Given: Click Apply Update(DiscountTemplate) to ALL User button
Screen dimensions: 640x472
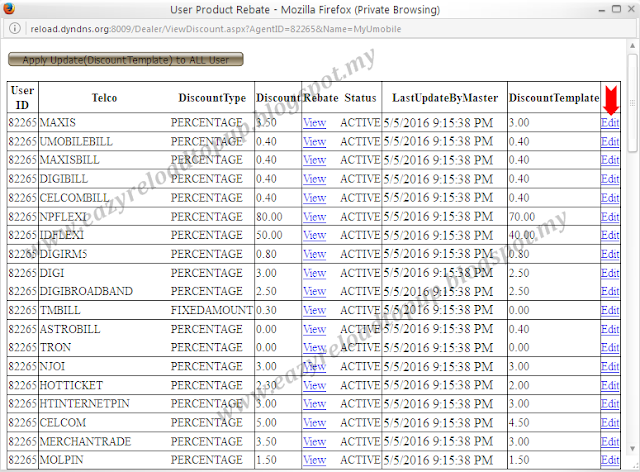Looking at the screenshot, I should 126,59.
